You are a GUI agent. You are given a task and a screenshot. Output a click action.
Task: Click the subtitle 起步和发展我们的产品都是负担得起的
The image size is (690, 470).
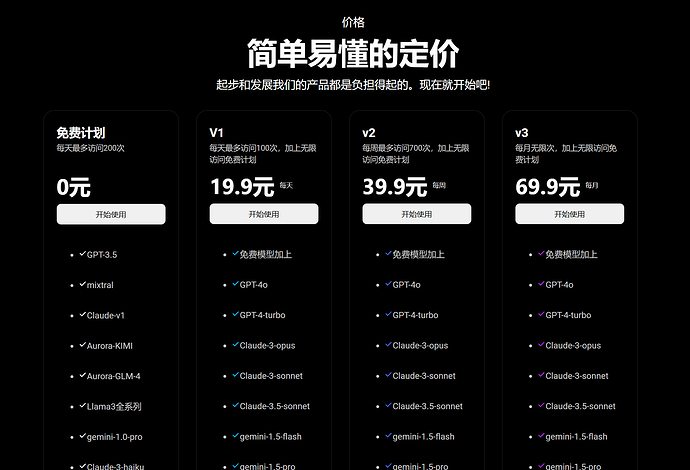click(x=353, y=84)
